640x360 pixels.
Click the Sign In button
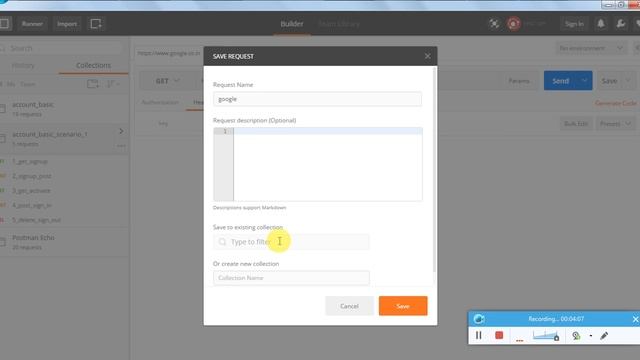point(574,24)
